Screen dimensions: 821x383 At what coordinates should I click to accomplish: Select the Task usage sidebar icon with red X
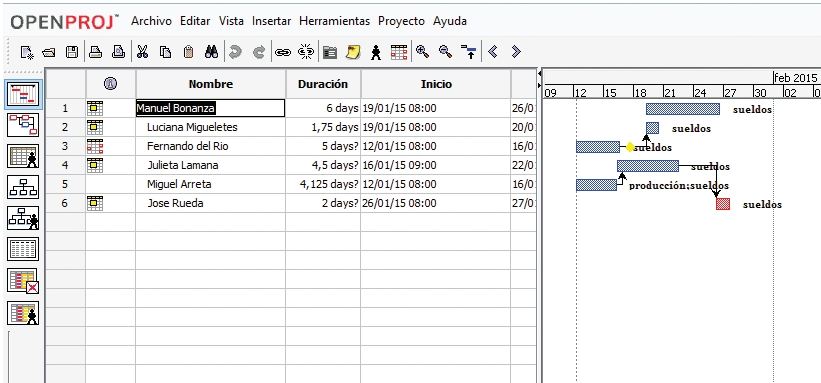coord(23,281)
